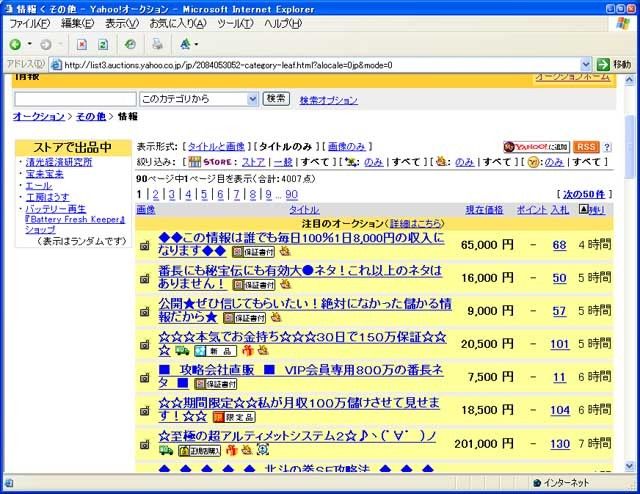Open the このカテゴリから dropdown
The width and height of the screenshot is (640, 494).
click(198, 99)
